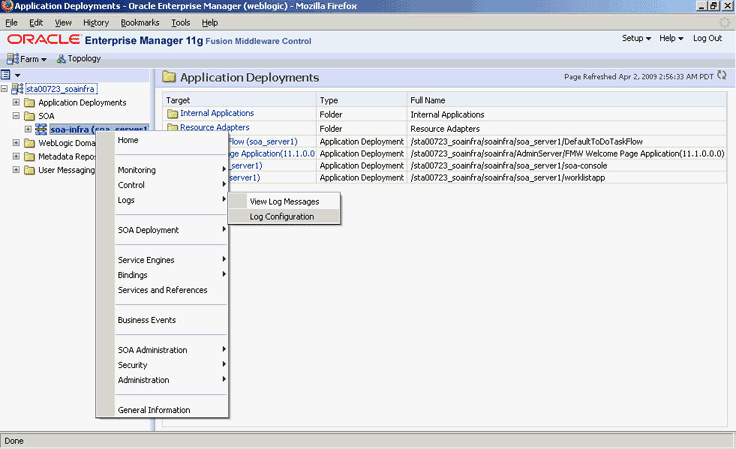
Task: Select Log Configuration from the submenu
Action: point(281,216)
